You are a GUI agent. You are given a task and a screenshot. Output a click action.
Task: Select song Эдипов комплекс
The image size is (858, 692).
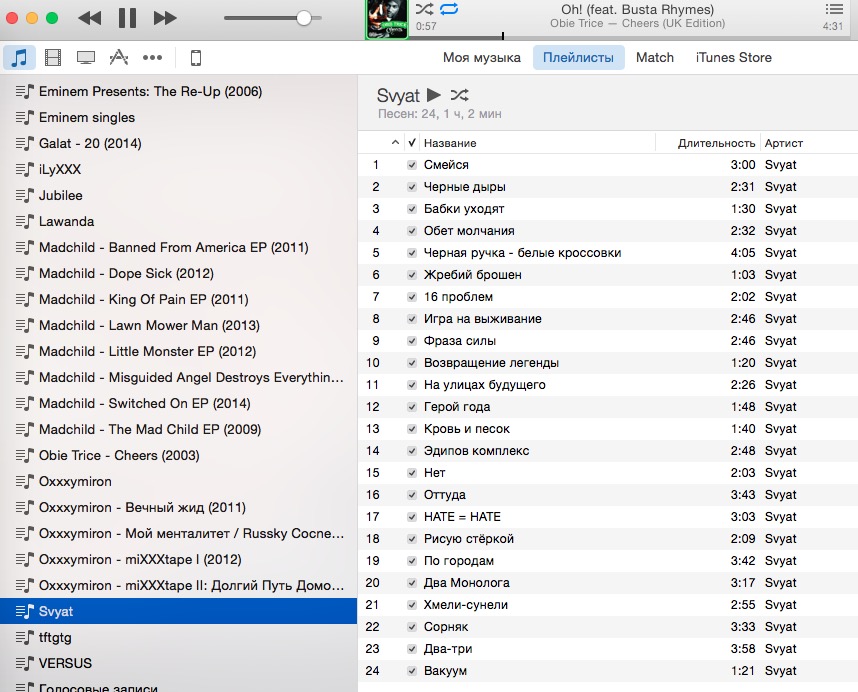pyautogui.click(x=608, y=451)
